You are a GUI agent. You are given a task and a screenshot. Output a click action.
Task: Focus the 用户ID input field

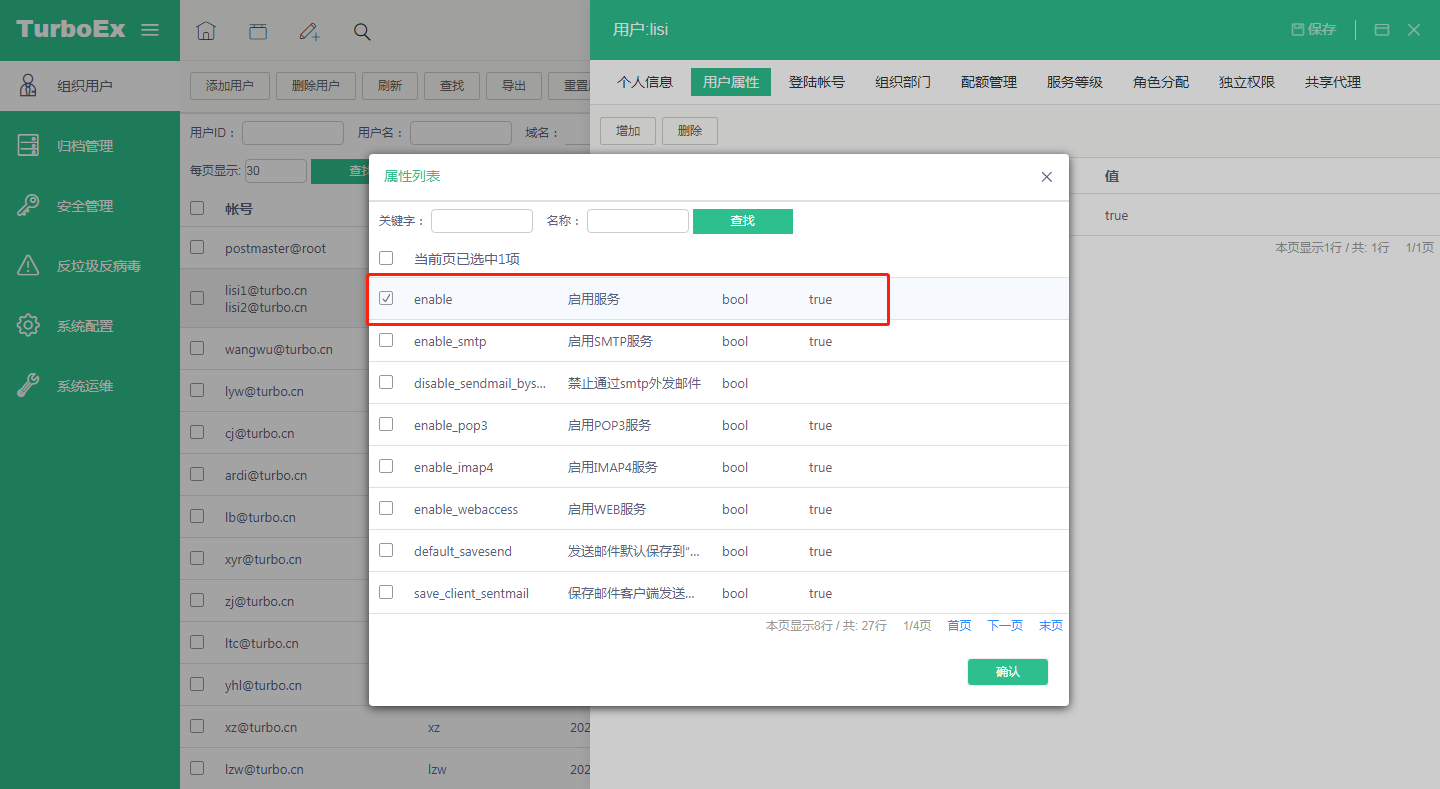click(x=293, y=133)
